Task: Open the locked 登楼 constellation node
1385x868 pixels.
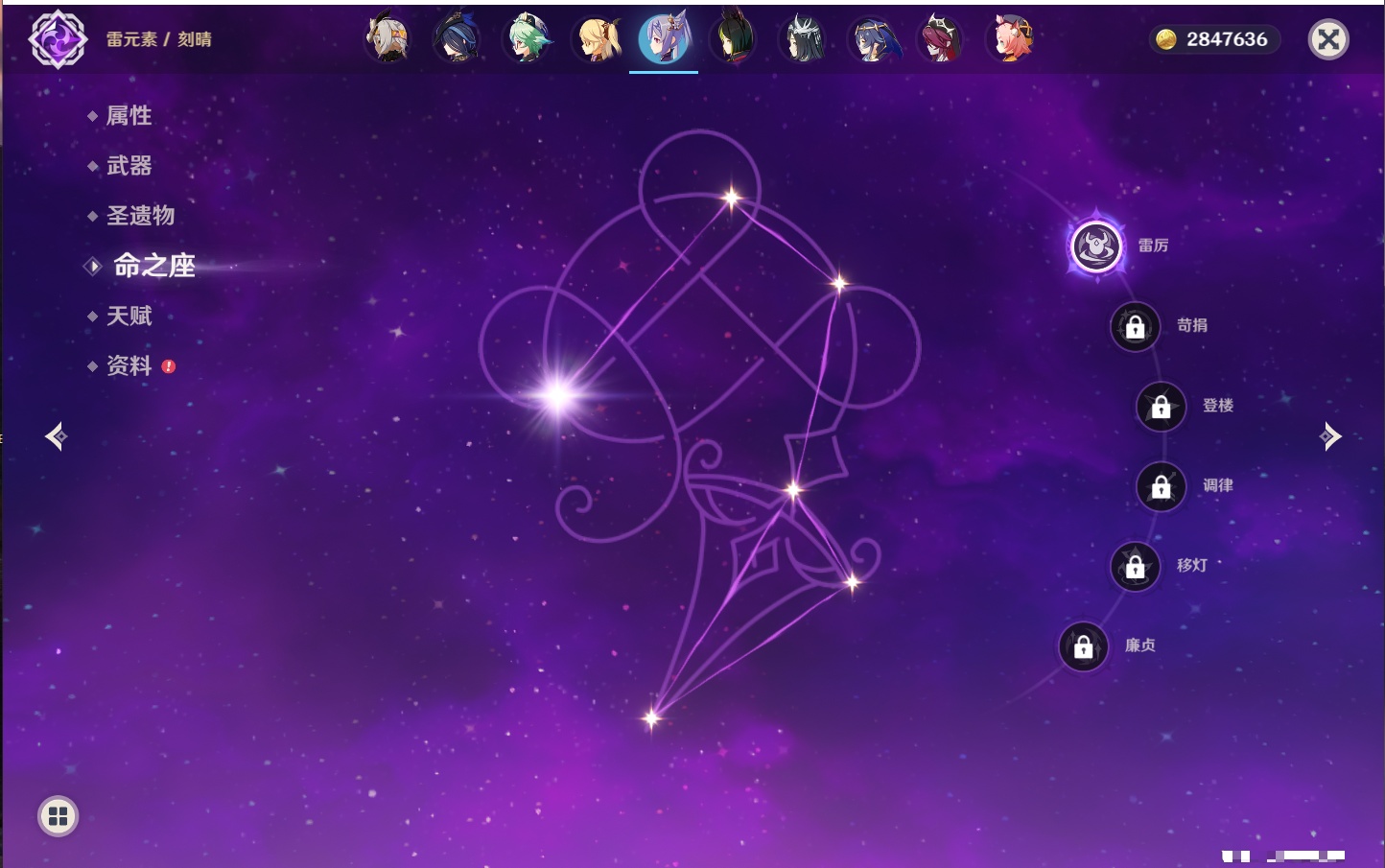Action: click(x=1162, y=407)
